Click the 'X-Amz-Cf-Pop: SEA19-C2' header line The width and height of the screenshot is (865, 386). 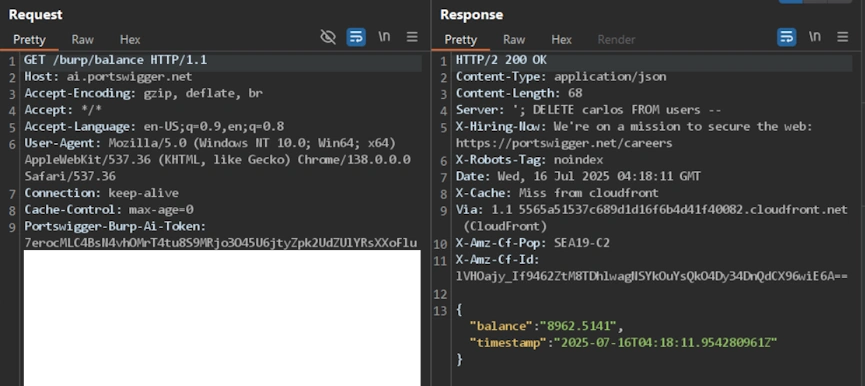(x=533, y=243)
